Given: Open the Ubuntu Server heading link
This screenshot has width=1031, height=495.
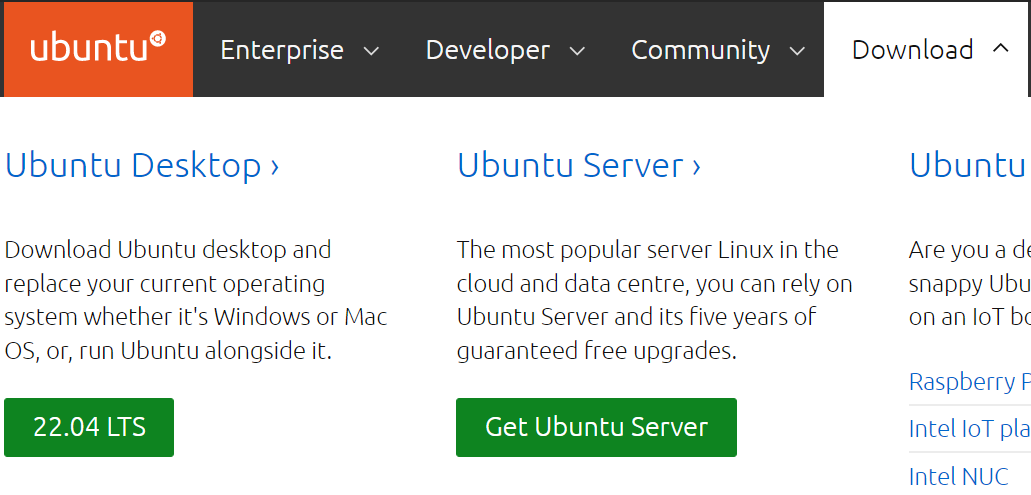Looking at the screenshot, I should pos(579,165).
